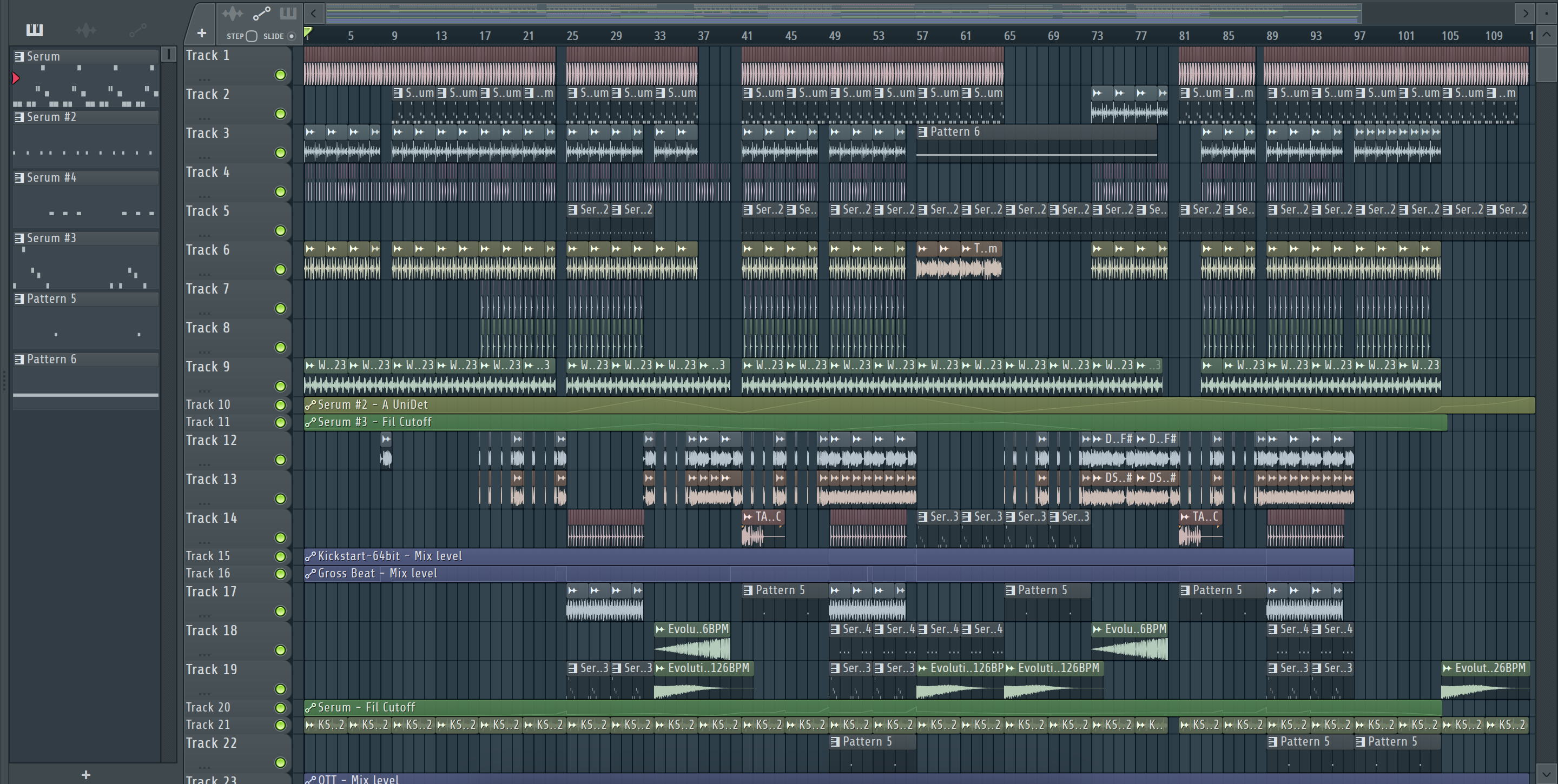Screen dimensions: 1558x784
Task: Click the vertical track scrollbar thumb
Action: (x=1546, y=64)
